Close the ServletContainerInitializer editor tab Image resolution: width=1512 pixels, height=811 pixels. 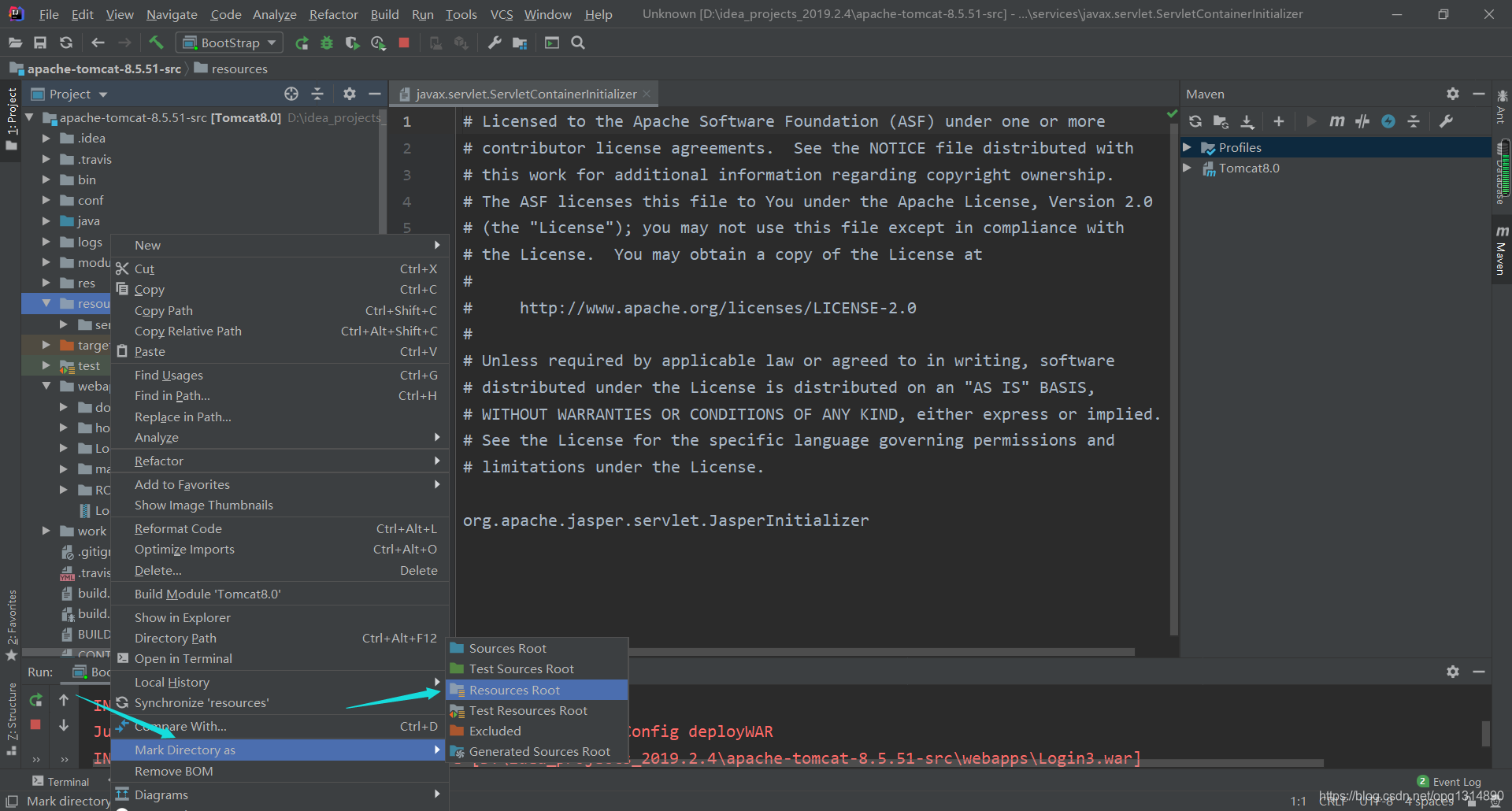(x=647, y=94)
